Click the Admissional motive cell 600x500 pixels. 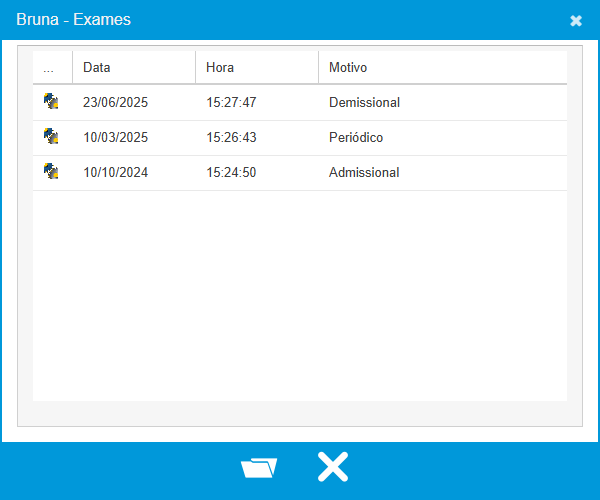pyautogui.click(x=364, y=172)
